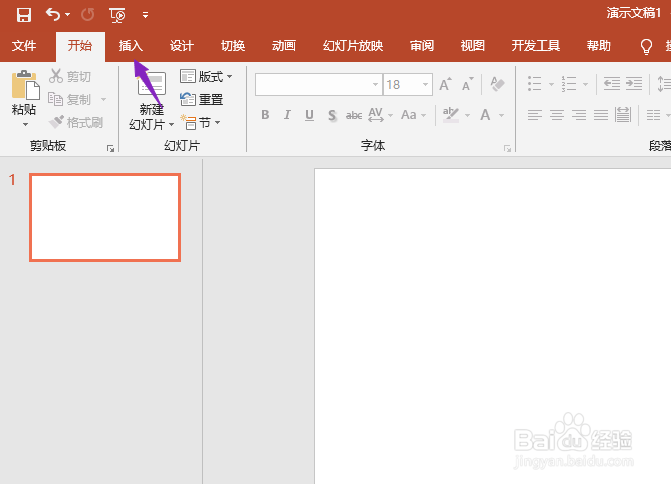
Task: Justify text alignment
Action: [x=601, y=115]
